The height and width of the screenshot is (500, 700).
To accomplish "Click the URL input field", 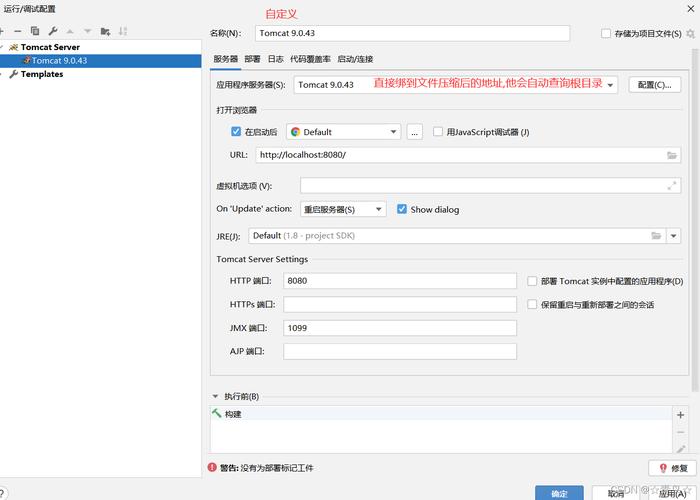I will [468, 155].
